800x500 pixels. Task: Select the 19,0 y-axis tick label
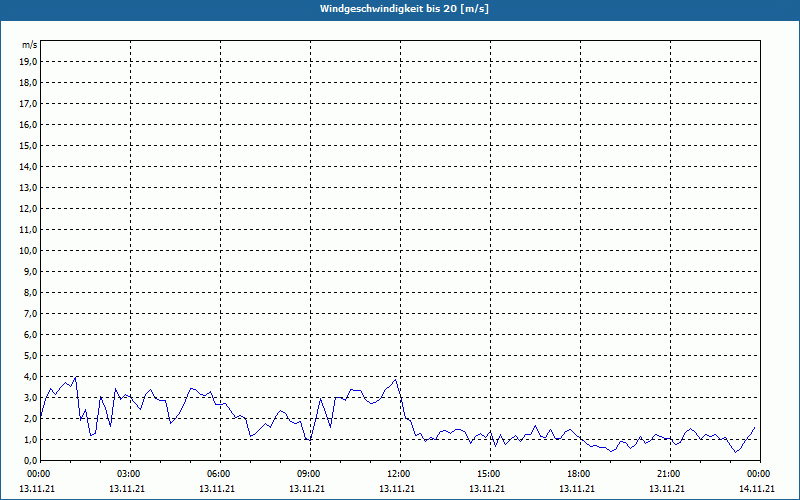pyautogui.click(x=29, y=61)
